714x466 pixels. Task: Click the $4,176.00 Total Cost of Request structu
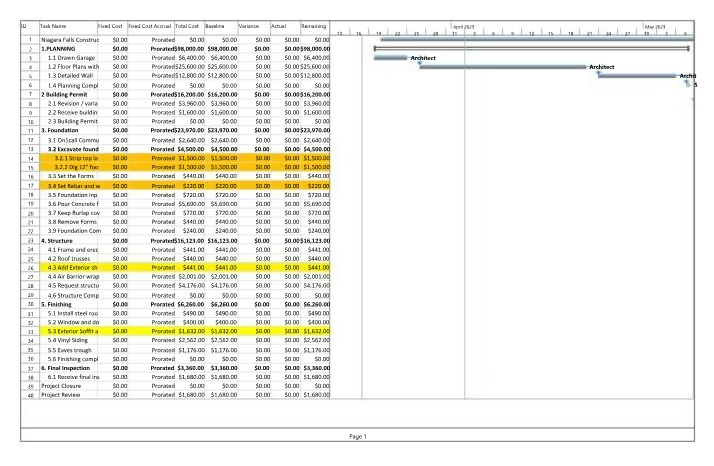[191, 286]
